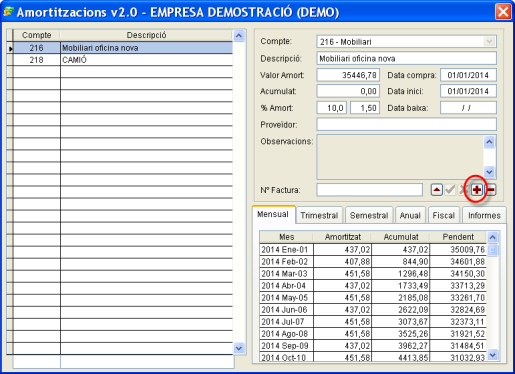515x374 pixels.
Task: Select the 2014 Mar-03 row
Action: click(373, 274)
